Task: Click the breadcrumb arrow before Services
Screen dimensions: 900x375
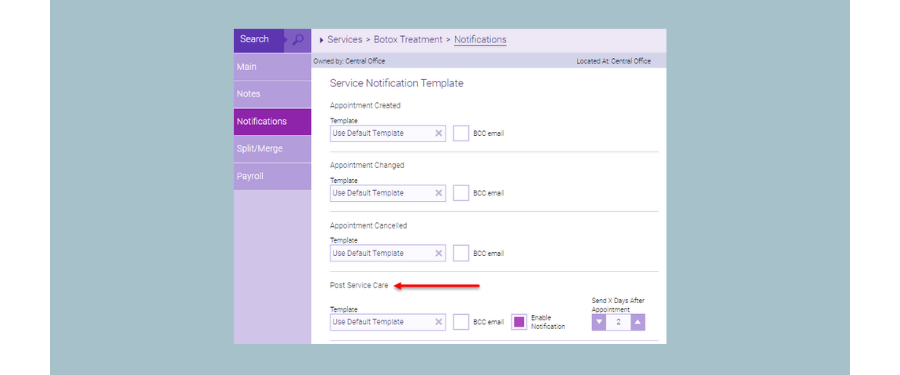Action: point(321,40)
